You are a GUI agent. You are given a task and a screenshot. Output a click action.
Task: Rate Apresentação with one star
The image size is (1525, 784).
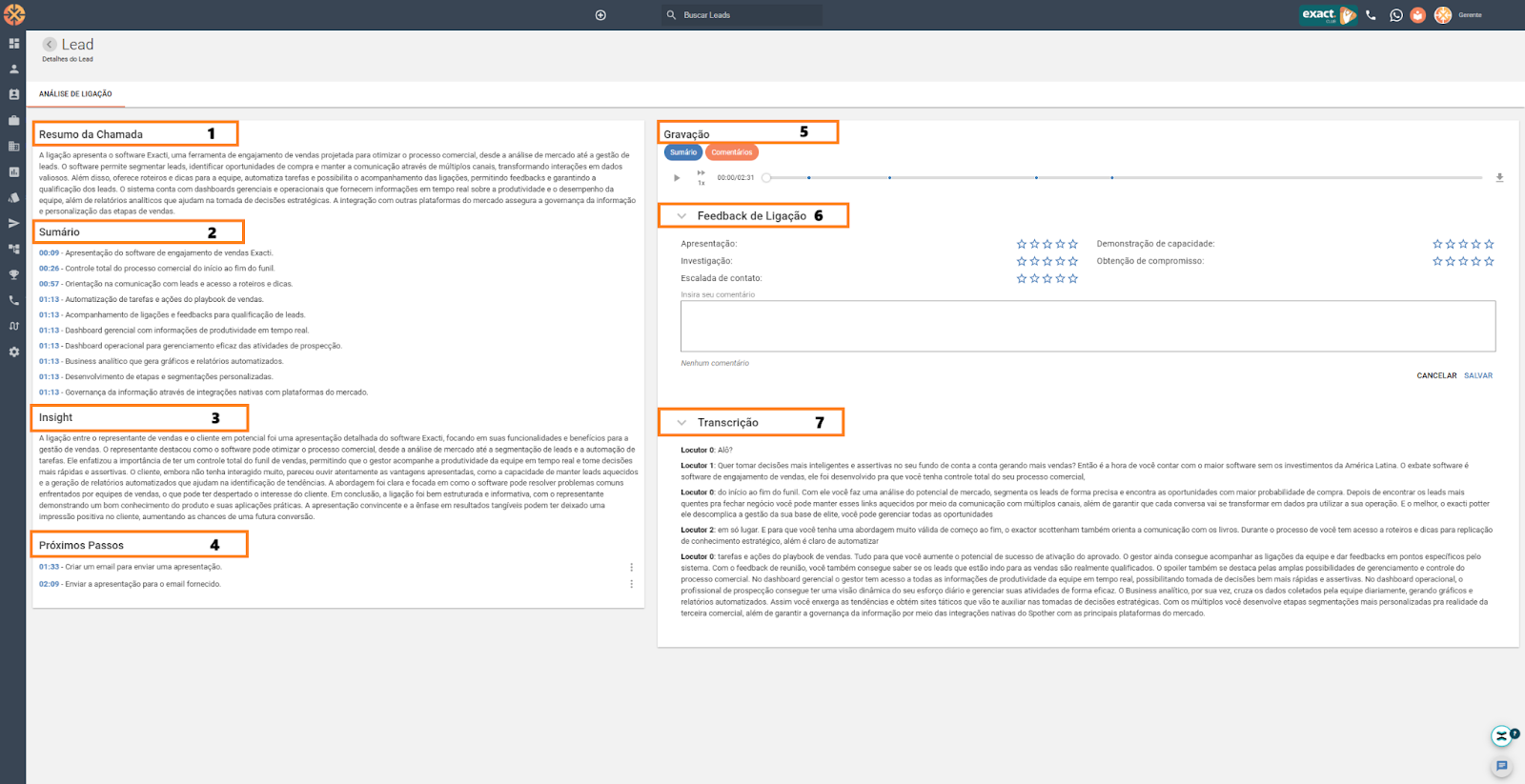pos(1022,244)
